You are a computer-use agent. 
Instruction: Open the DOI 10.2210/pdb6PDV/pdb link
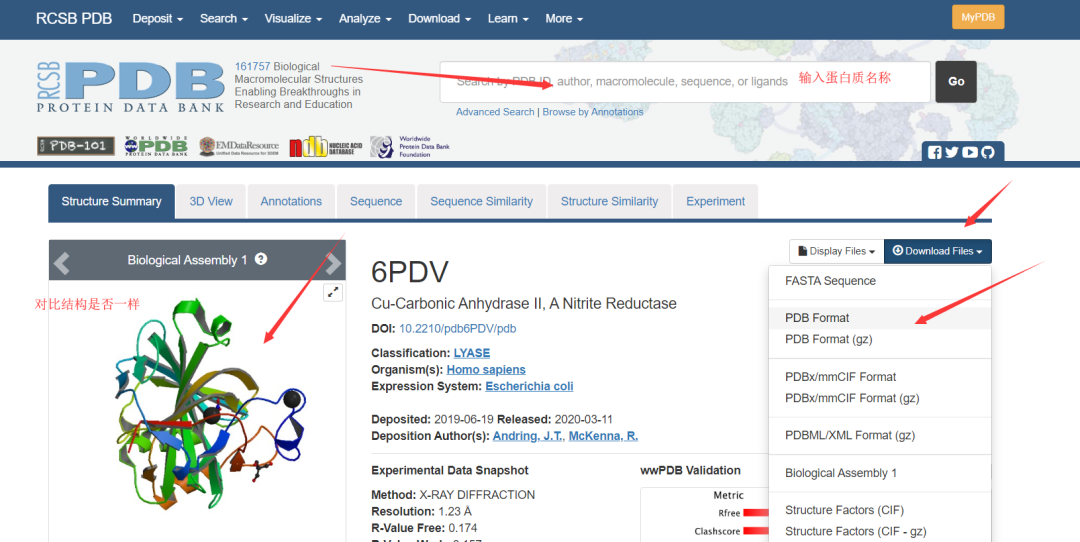[457, 329]
